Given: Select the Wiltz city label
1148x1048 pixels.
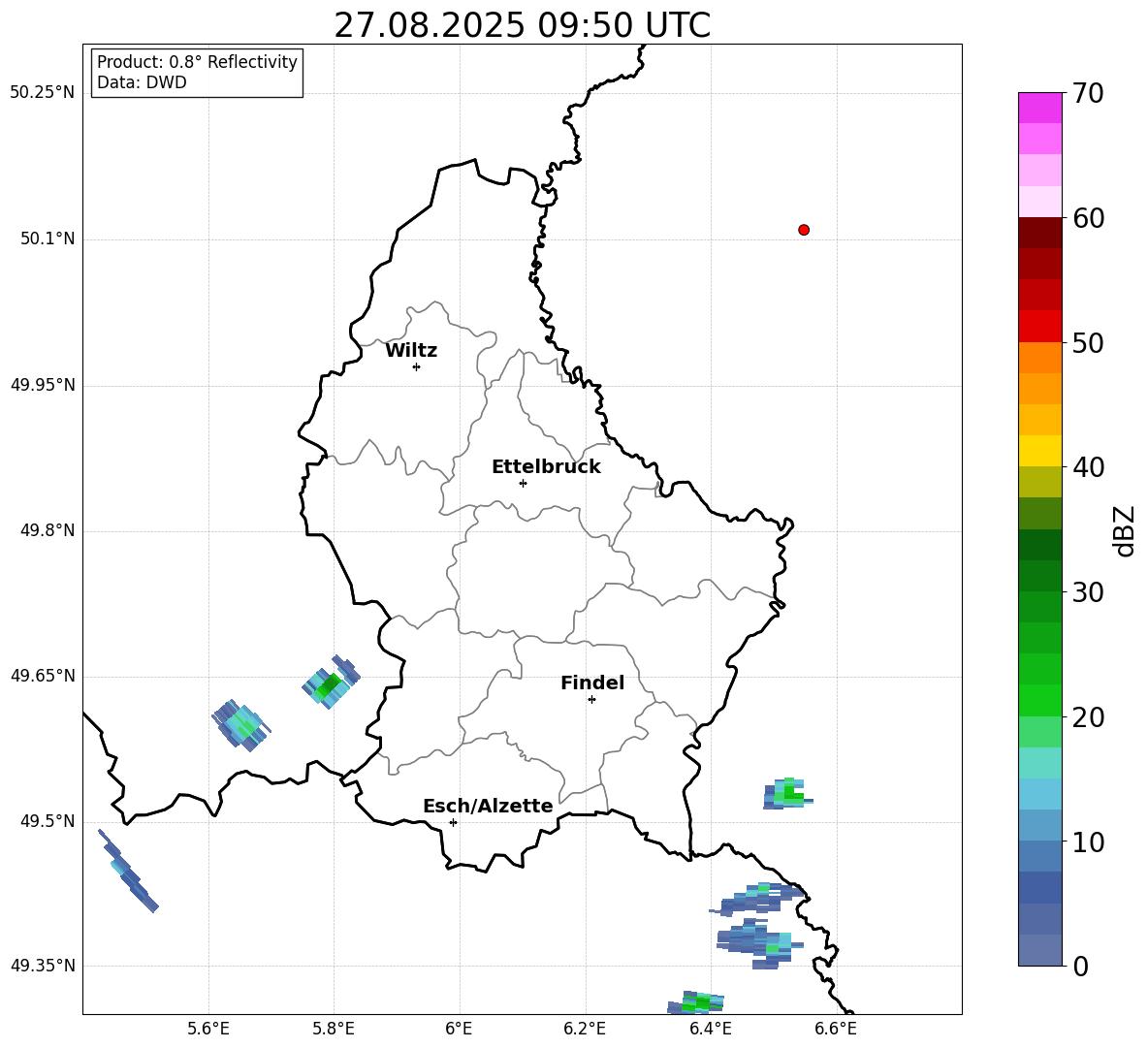Looking at the screenshot, I should (x=411, y=351).
